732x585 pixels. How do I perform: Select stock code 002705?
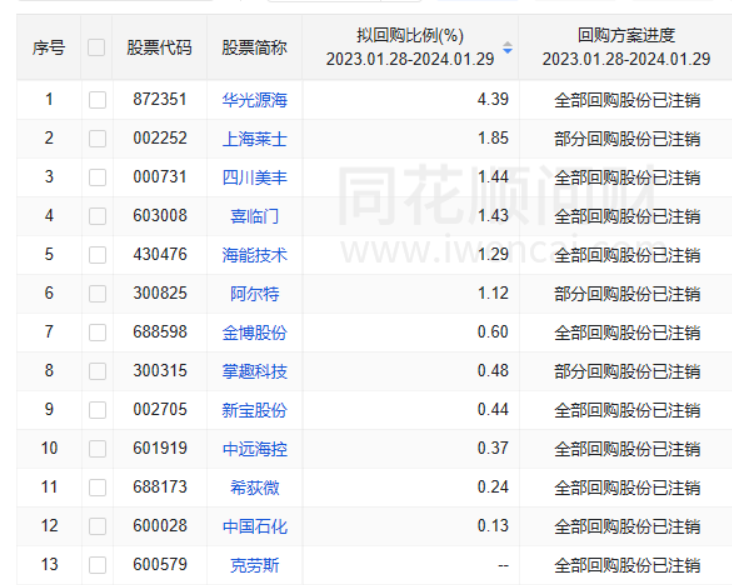(x=160, y=409)
